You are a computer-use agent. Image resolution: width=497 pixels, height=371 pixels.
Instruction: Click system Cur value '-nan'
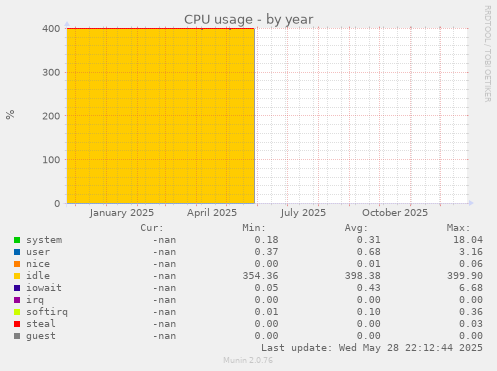[164, 240]
